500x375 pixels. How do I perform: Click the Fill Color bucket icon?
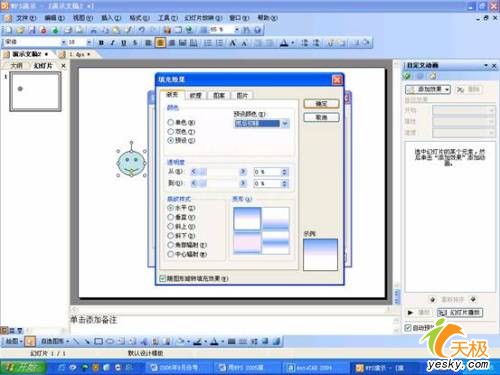181,341
